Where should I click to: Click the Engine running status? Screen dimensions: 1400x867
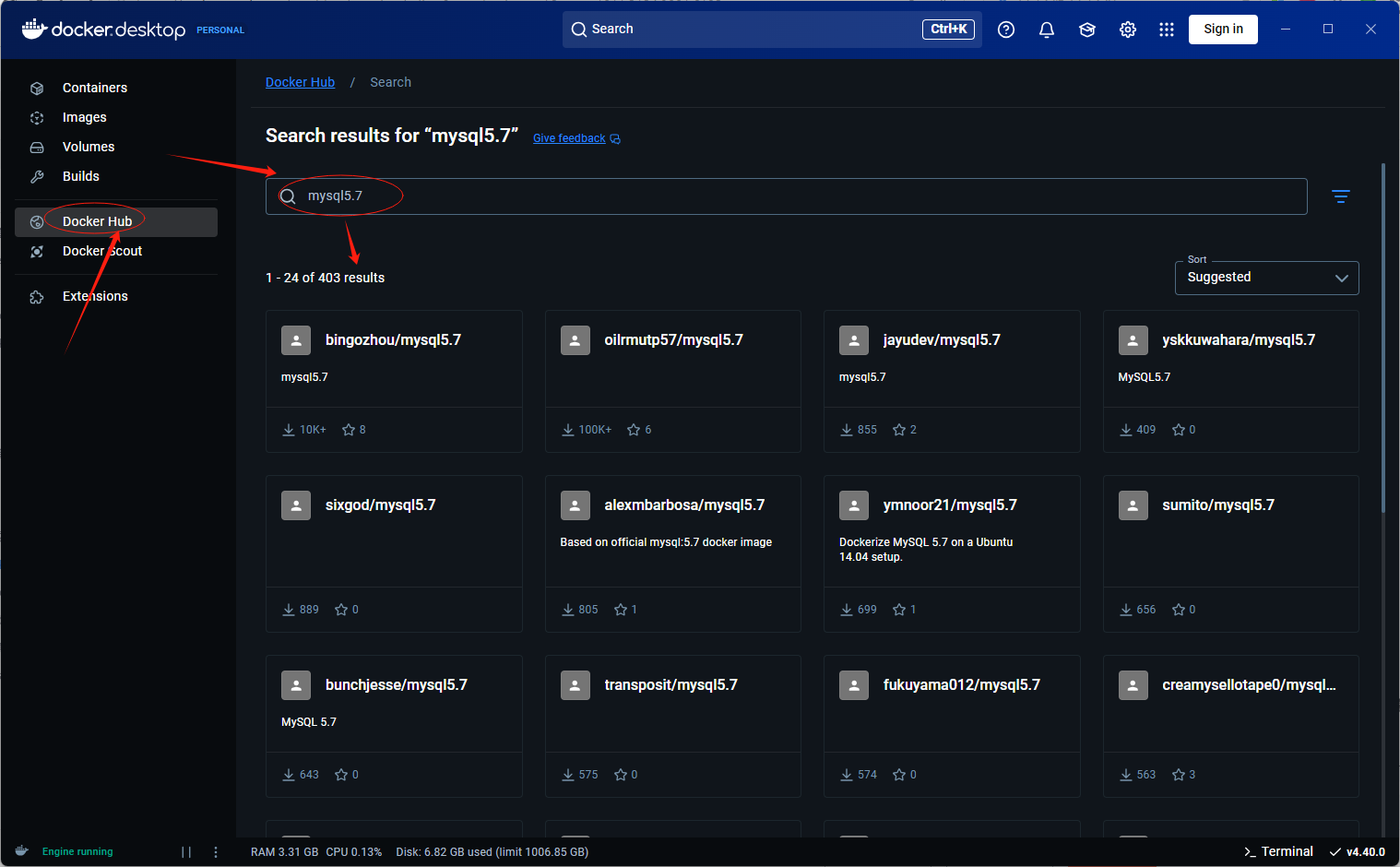(x=77, y=852)
